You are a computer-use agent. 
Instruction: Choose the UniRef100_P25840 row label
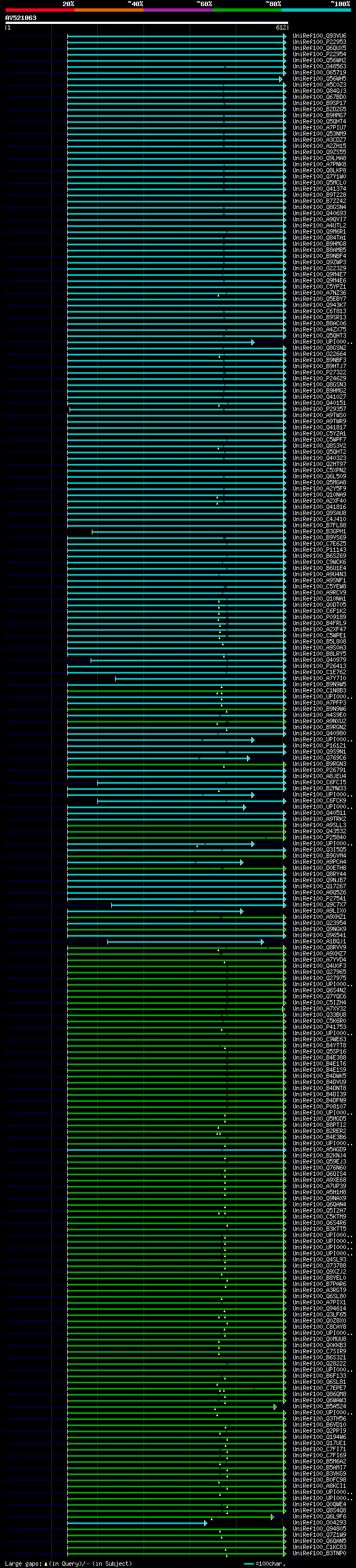tap(319, 837)
